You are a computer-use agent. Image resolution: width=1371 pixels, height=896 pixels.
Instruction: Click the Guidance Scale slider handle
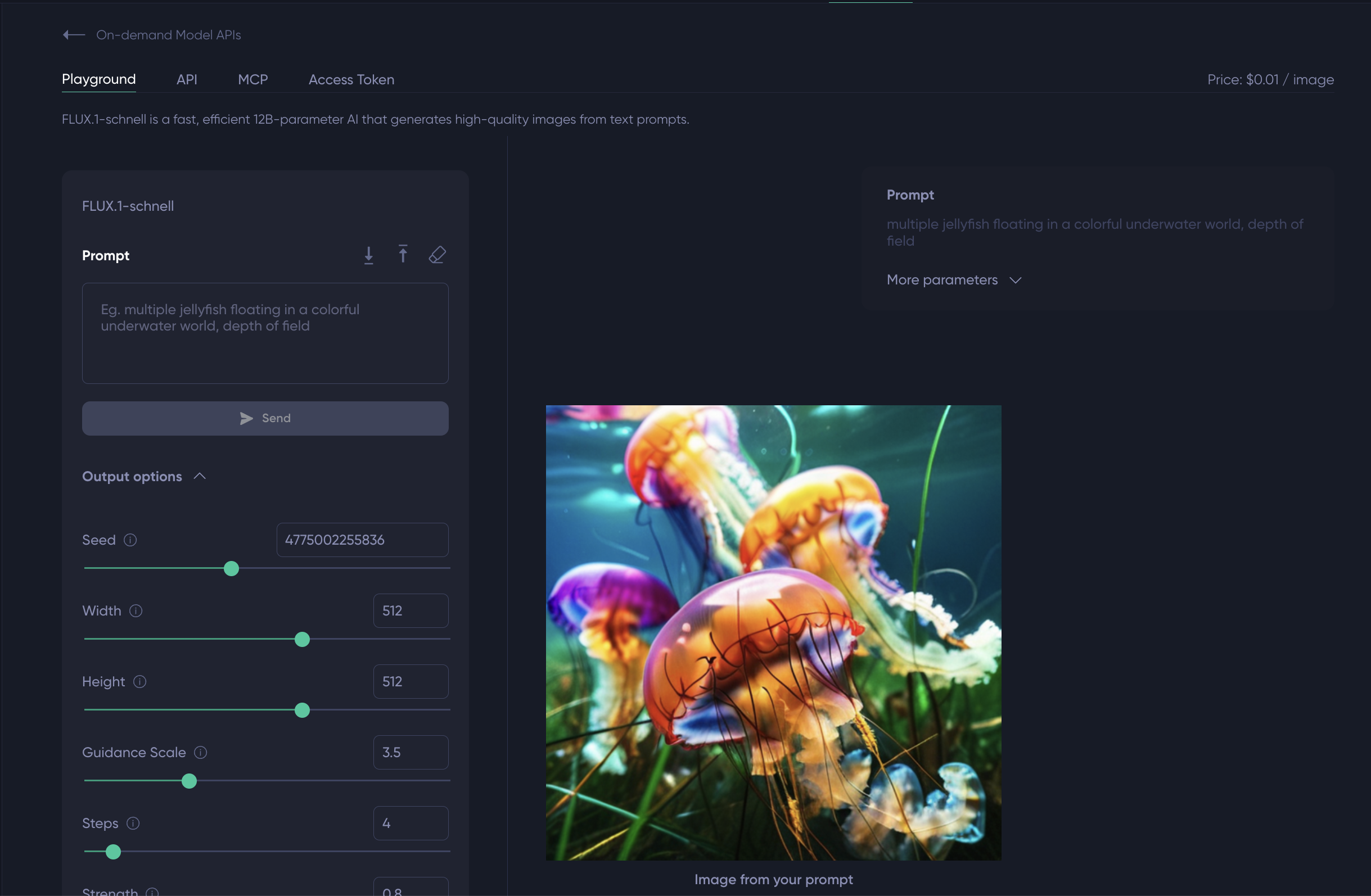tap(189, 781)
